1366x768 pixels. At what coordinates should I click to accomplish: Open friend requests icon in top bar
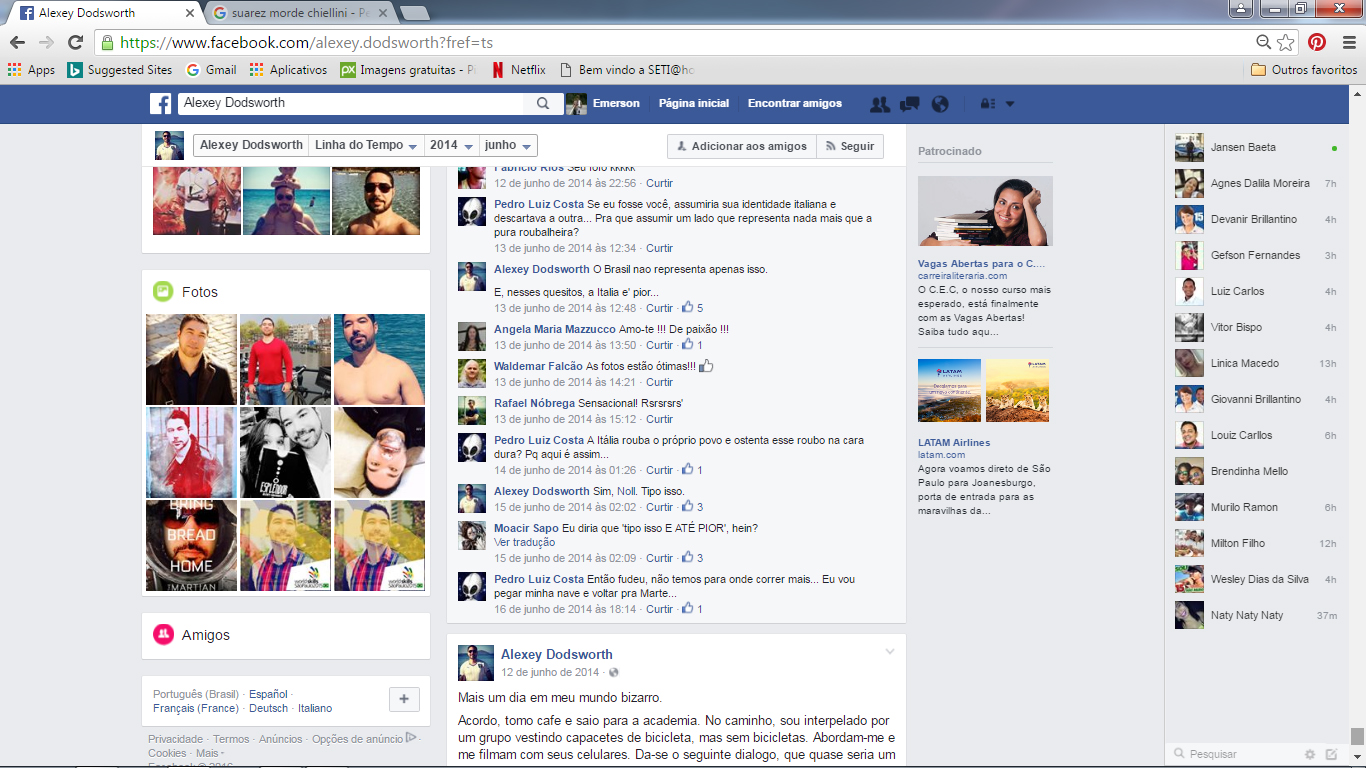880,103
